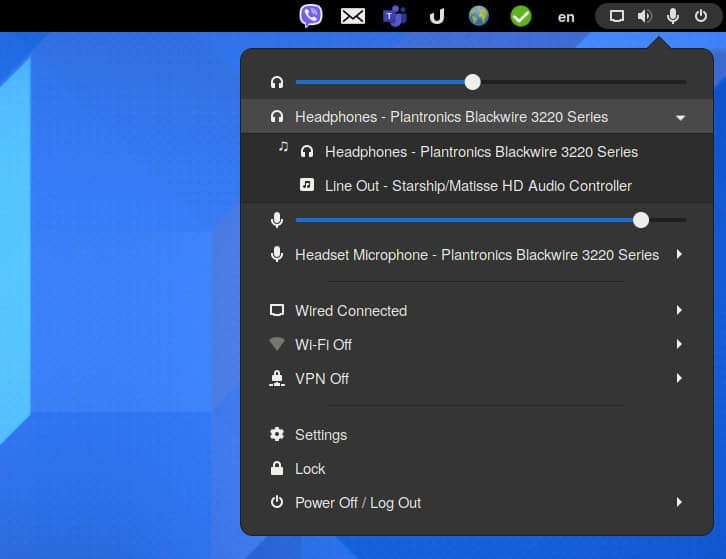Viewport: 726px width, 559px height.
Task: Click the green checkmark tray icon
Action: (x=521, y=17)
